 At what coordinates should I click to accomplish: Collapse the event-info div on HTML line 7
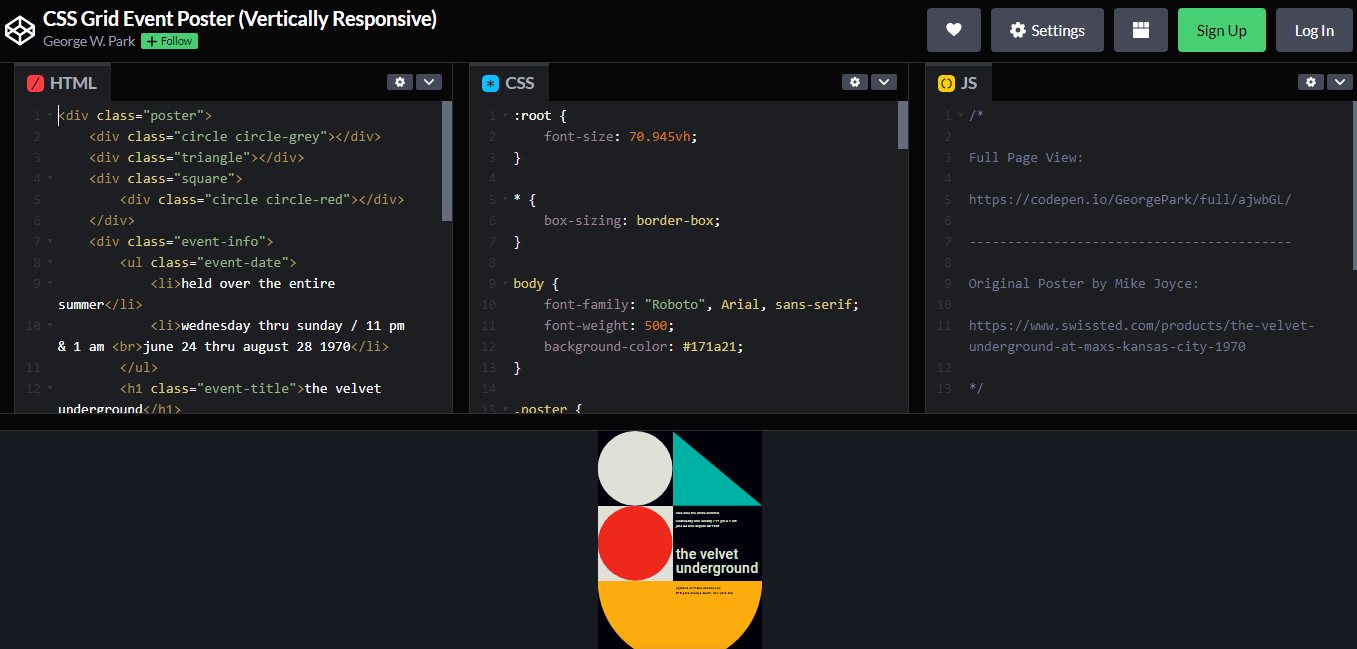pyautogui.click(x=50, y=242)
